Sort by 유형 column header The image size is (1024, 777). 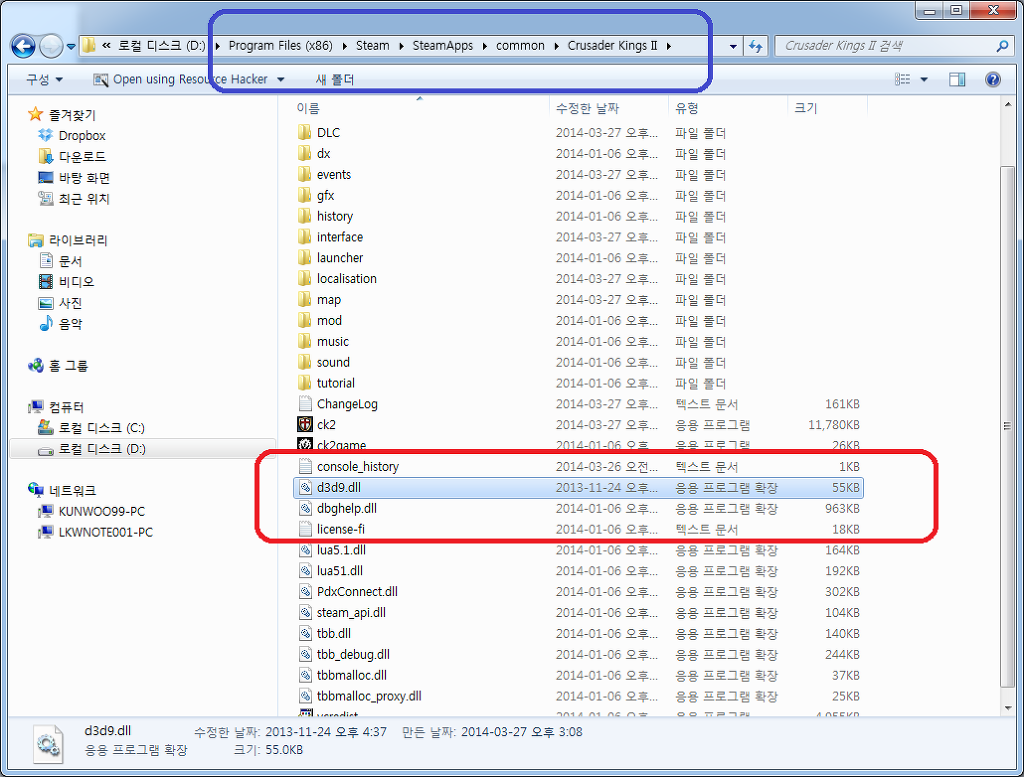click(x=686, y=108)
